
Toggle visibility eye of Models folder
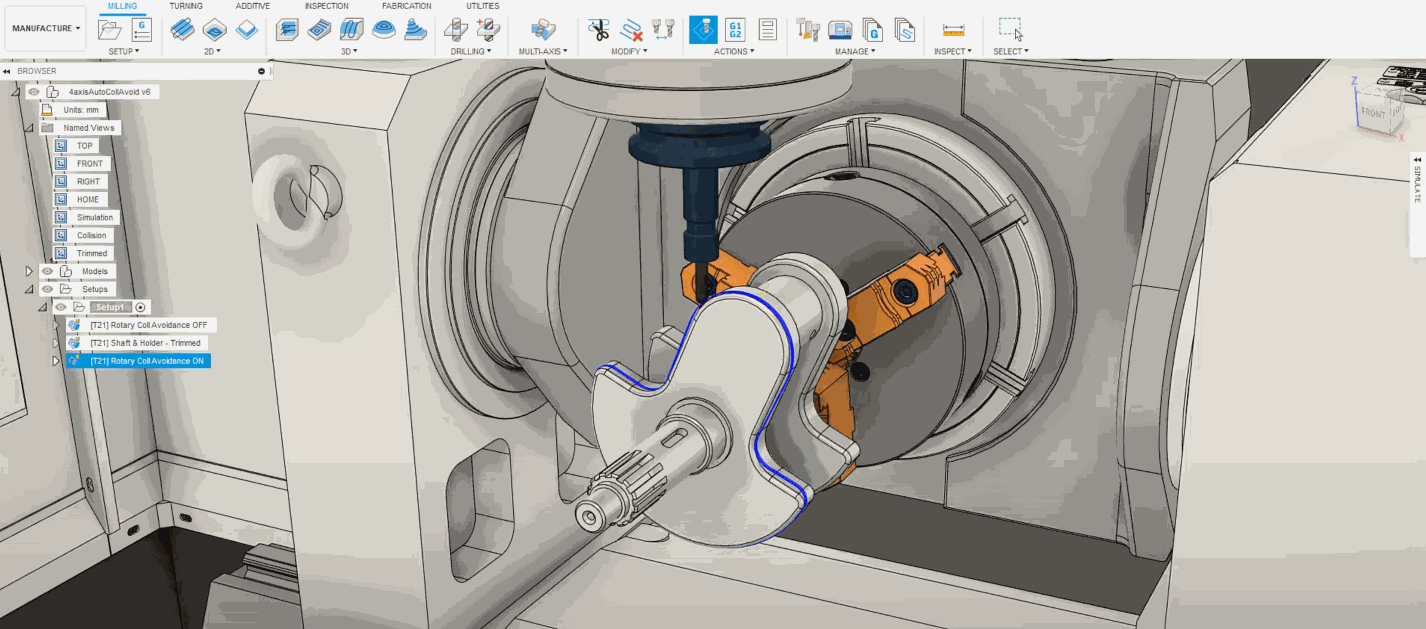tap(47, 271)
